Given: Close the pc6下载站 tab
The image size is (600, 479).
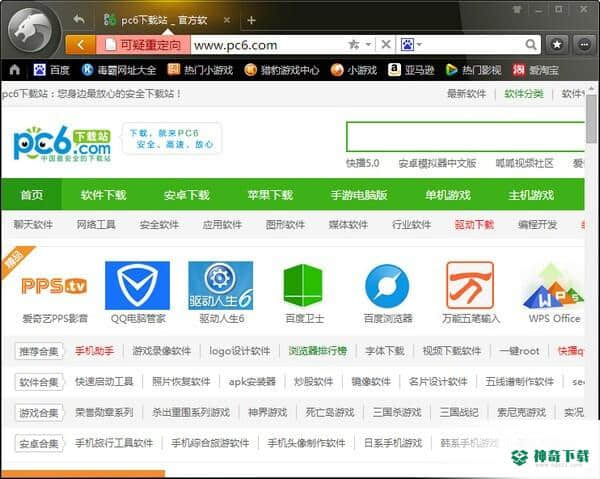Looking at the screenshot, I should pyautogui.click(x=227, y=20).
